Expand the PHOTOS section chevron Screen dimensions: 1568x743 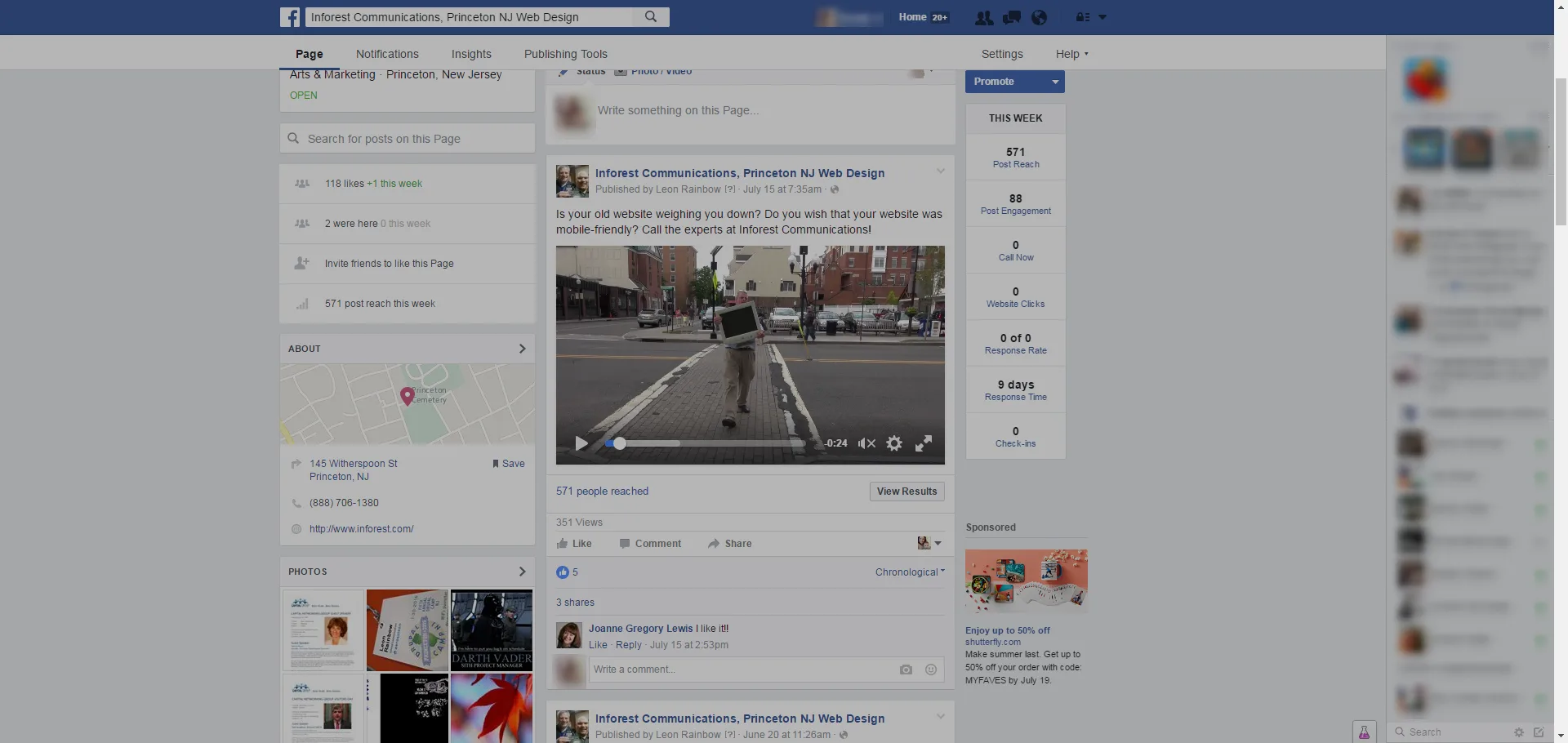(522, 572)
